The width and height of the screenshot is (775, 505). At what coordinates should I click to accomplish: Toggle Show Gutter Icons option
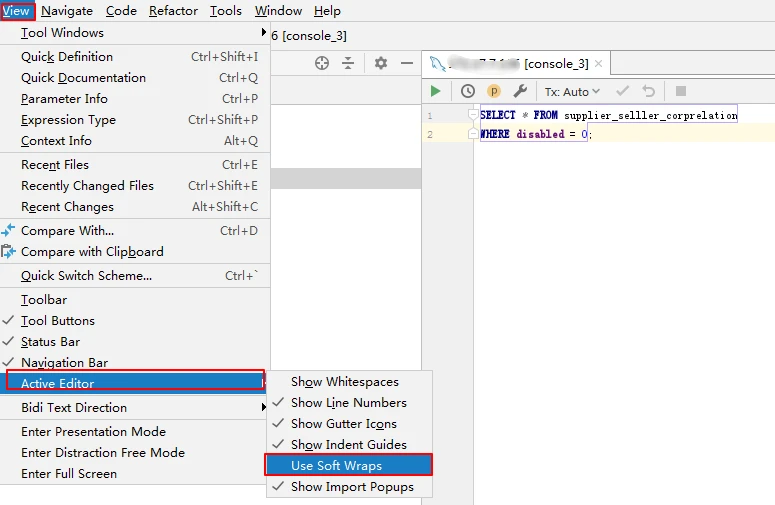(349, 423)
